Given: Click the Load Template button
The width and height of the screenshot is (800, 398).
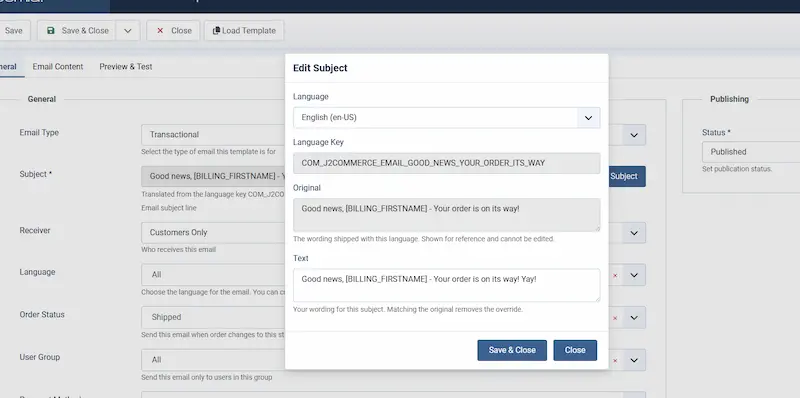Looking at the screenshot, I should [244, 31].
